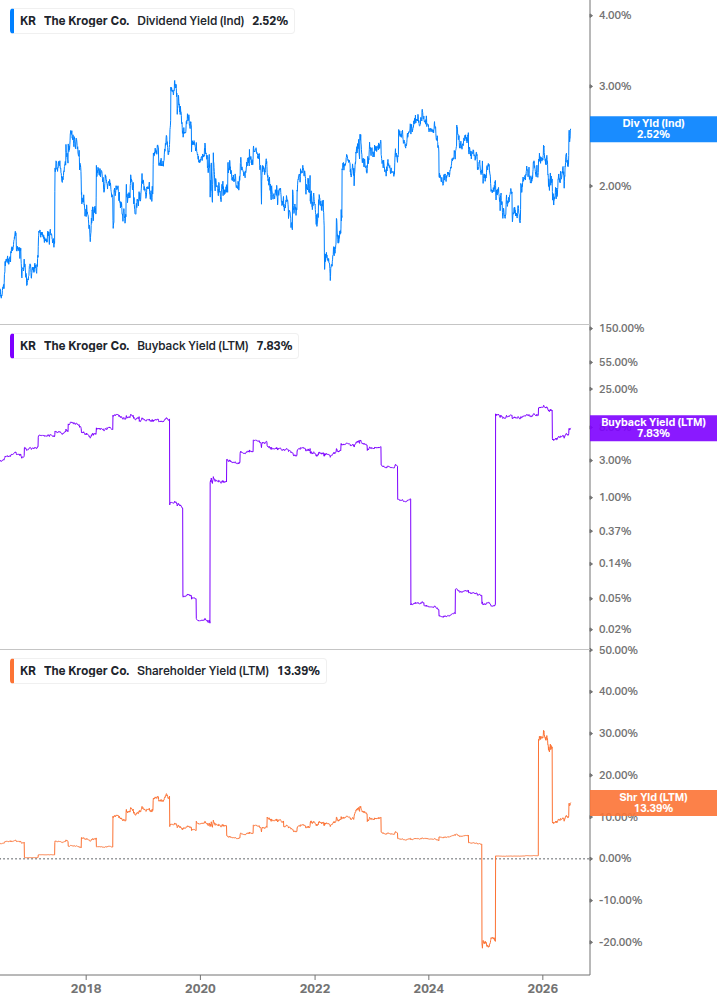This screenshot has width=717, height=1005.
Task: Click the 0.14% tick on buyback axis
Action: tap(615, 563)
